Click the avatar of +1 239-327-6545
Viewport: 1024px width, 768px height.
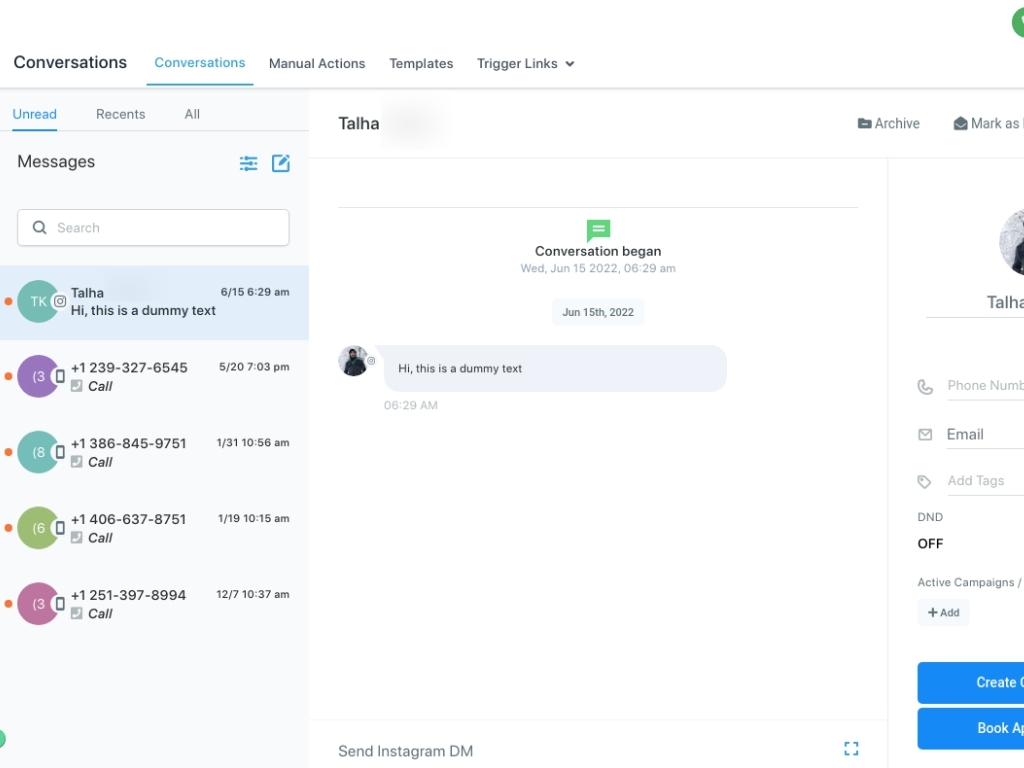[38, 376]
